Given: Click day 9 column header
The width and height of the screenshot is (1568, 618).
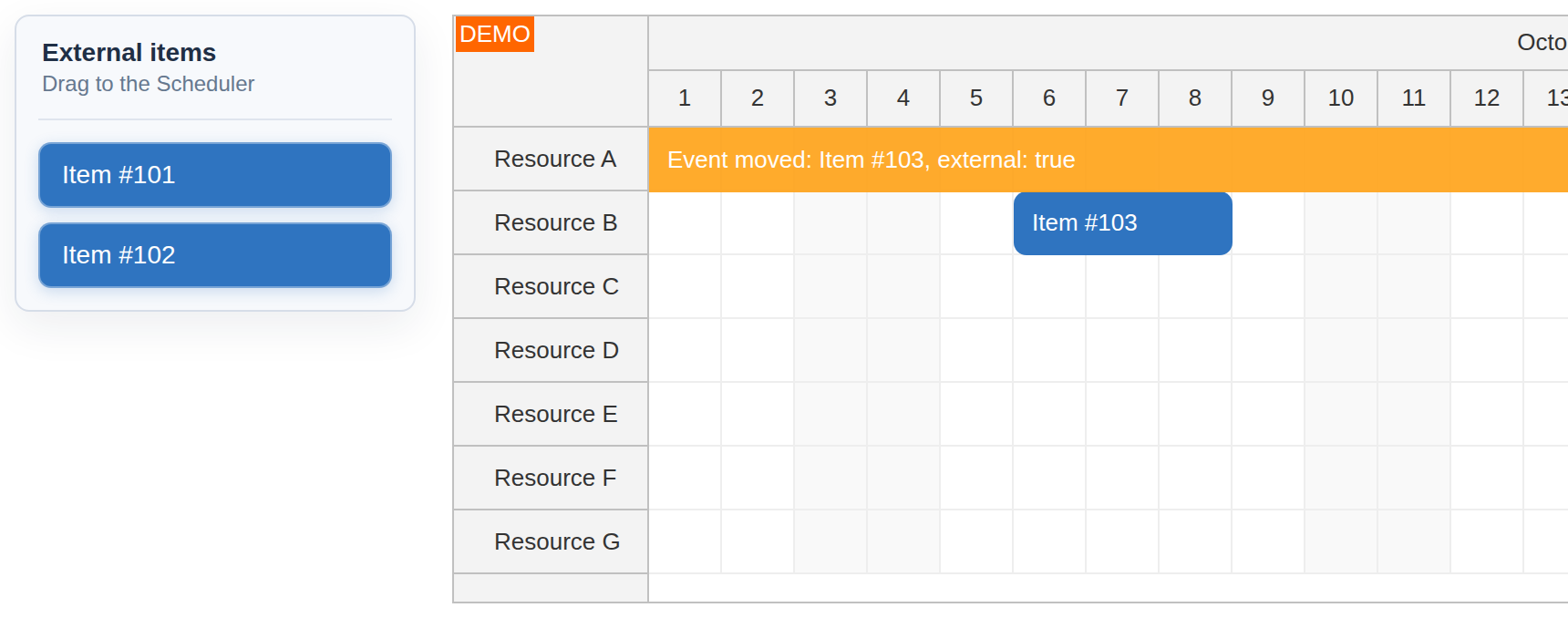Looking at the screenshot, I should pos(1268,98).
